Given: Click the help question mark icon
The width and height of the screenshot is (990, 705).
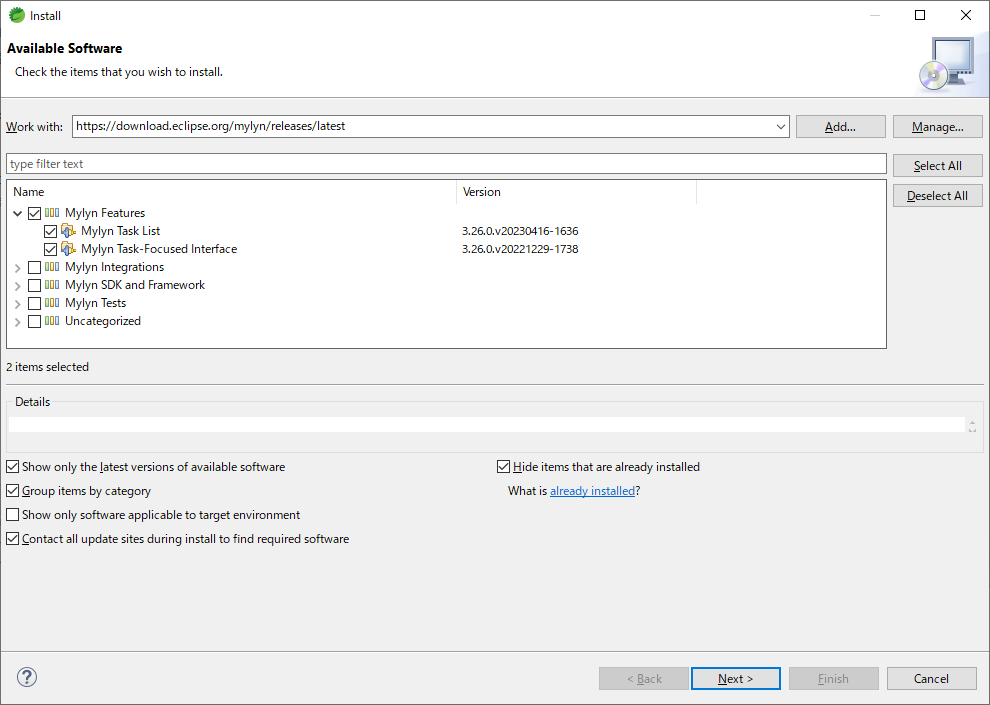Looking at the screenshot, I should 27,678.
